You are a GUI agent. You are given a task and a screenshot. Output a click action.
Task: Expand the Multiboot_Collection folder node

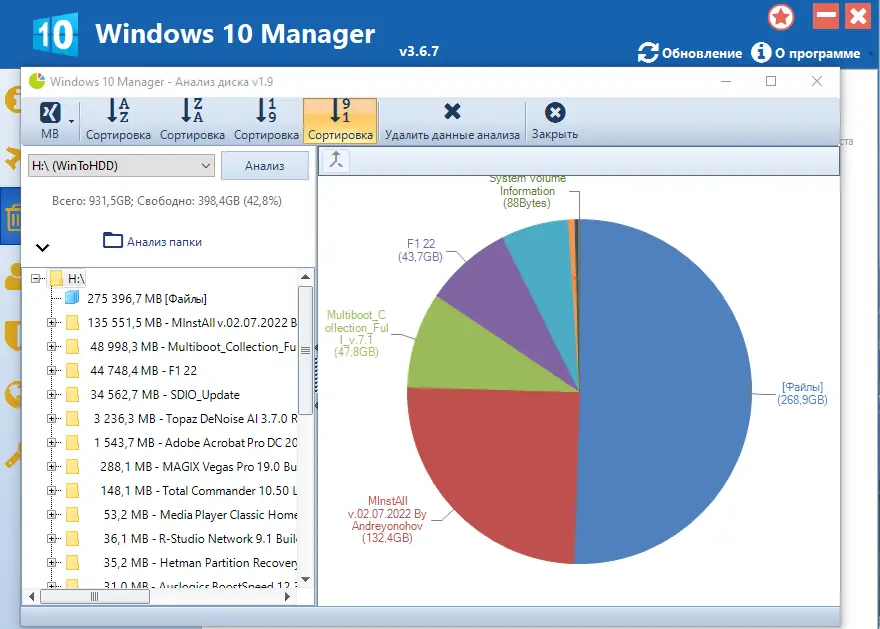pyautogui.click(x=51, y=347)
